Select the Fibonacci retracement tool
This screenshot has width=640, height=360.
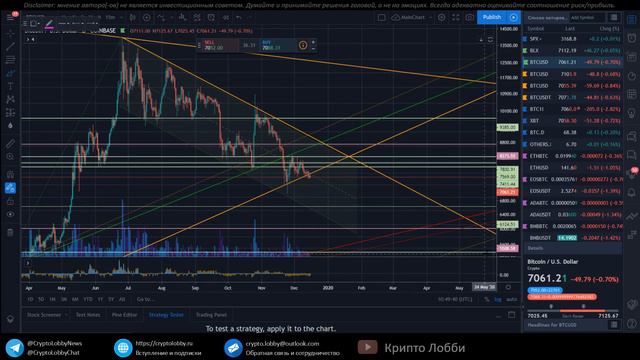pos(10,60)
